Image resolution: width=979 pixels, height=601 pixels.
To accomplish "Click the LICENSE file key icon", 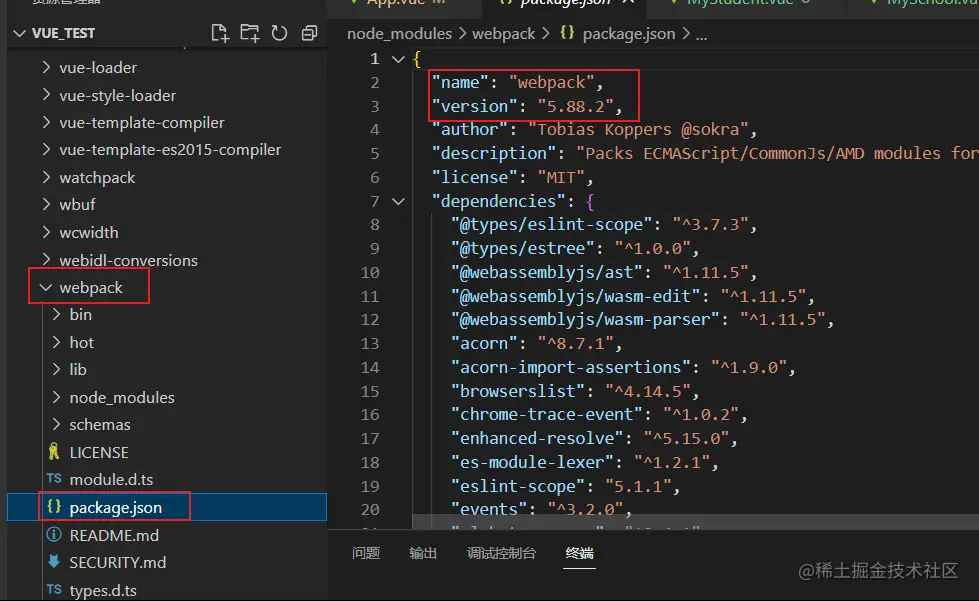I will (x=54, y=451).
